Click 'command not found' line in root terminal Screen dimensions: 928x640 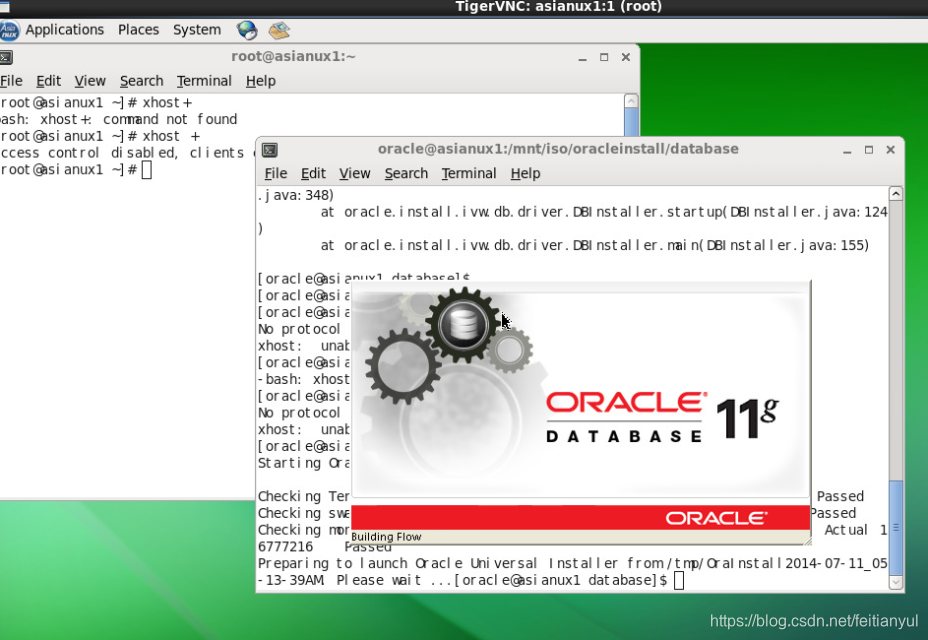pos(118,119)
